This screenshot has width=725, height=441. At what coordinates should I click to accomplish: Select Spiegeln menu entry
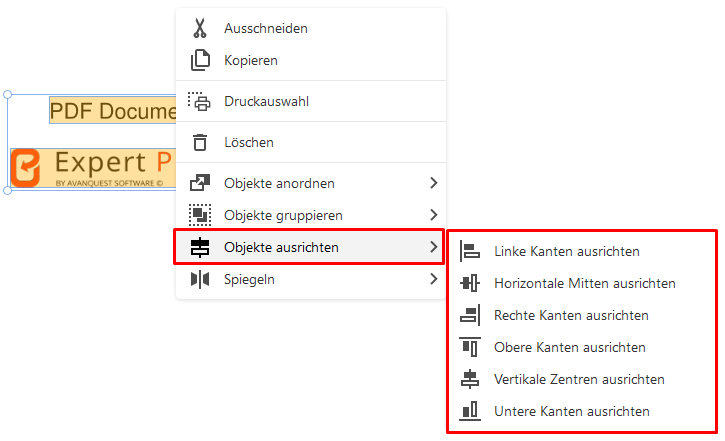click(309, 279)
